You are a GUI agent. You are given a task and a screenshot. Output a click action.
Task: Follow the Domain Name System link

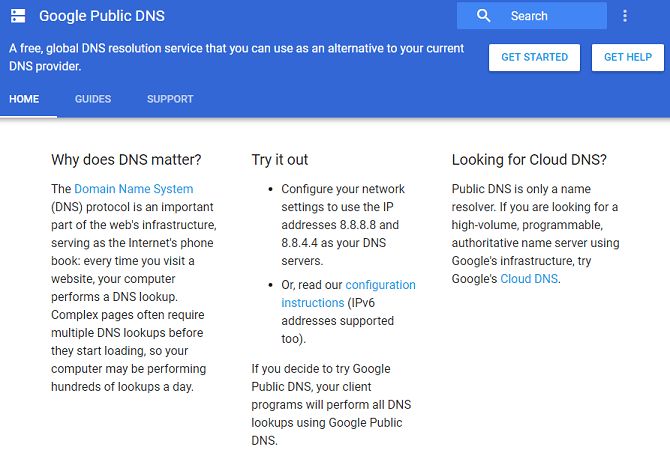coord(134,189)
